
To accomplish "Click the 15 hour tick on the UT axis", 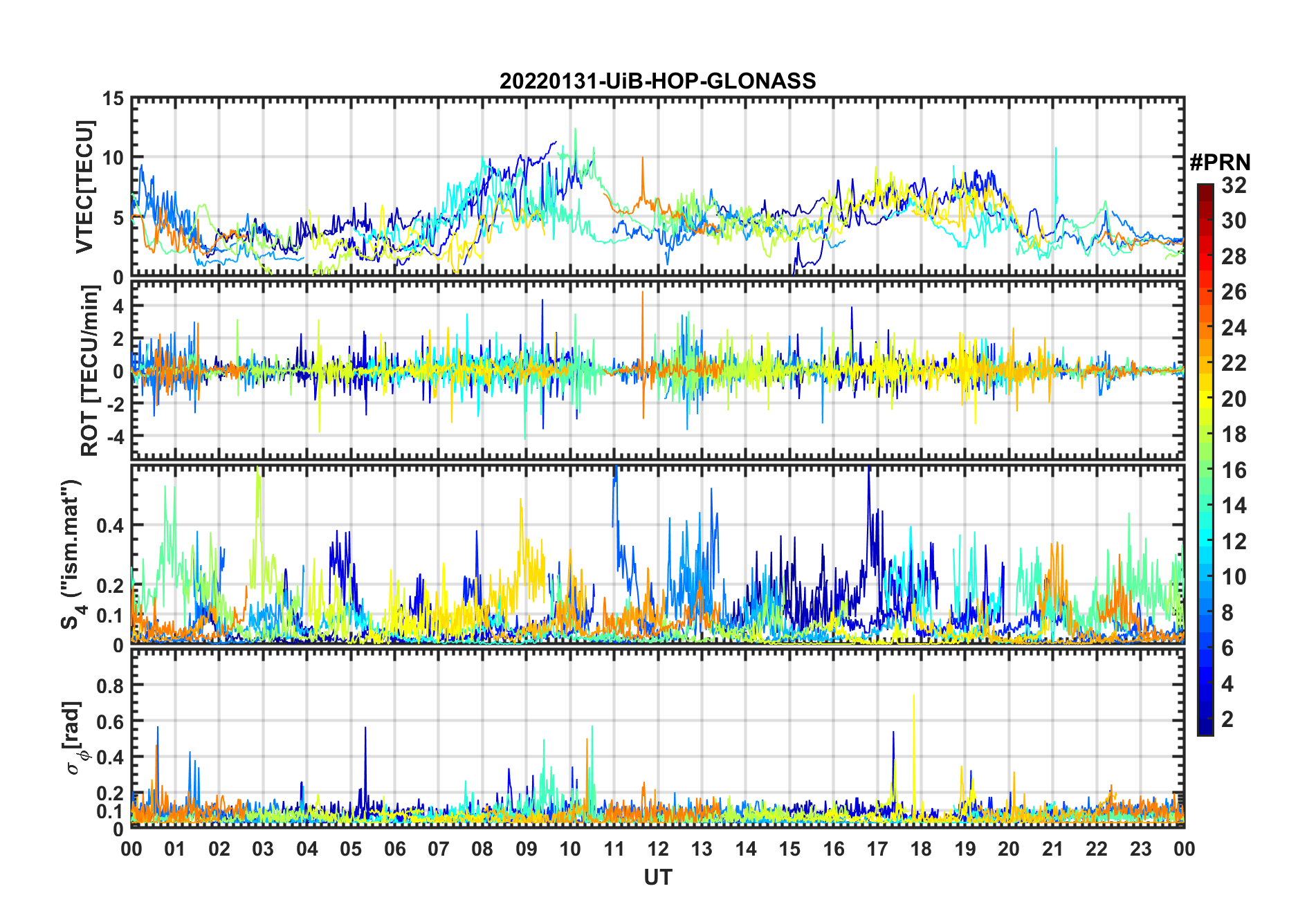I will [x=789, y=849].
